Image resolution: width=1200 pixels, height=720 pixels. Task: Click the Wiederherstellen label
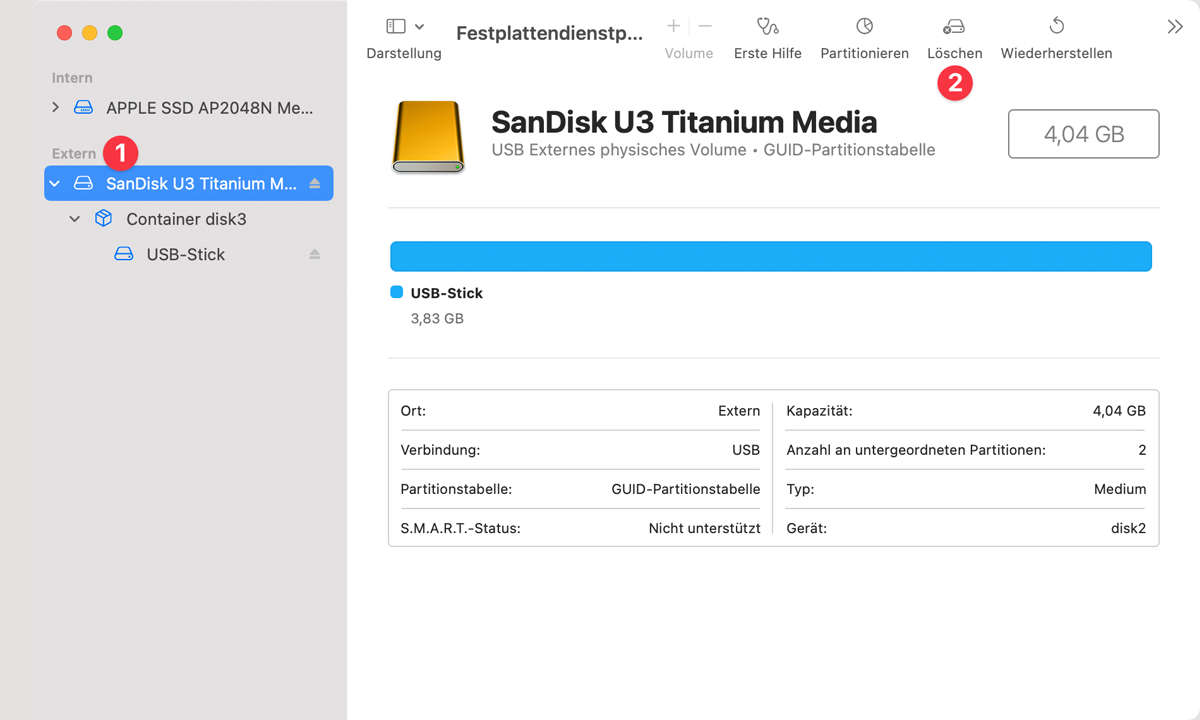(x=1056, y=53)
